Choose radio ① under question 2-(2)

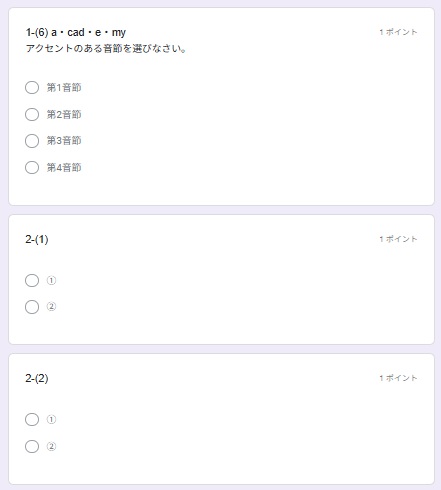[32, 419]
